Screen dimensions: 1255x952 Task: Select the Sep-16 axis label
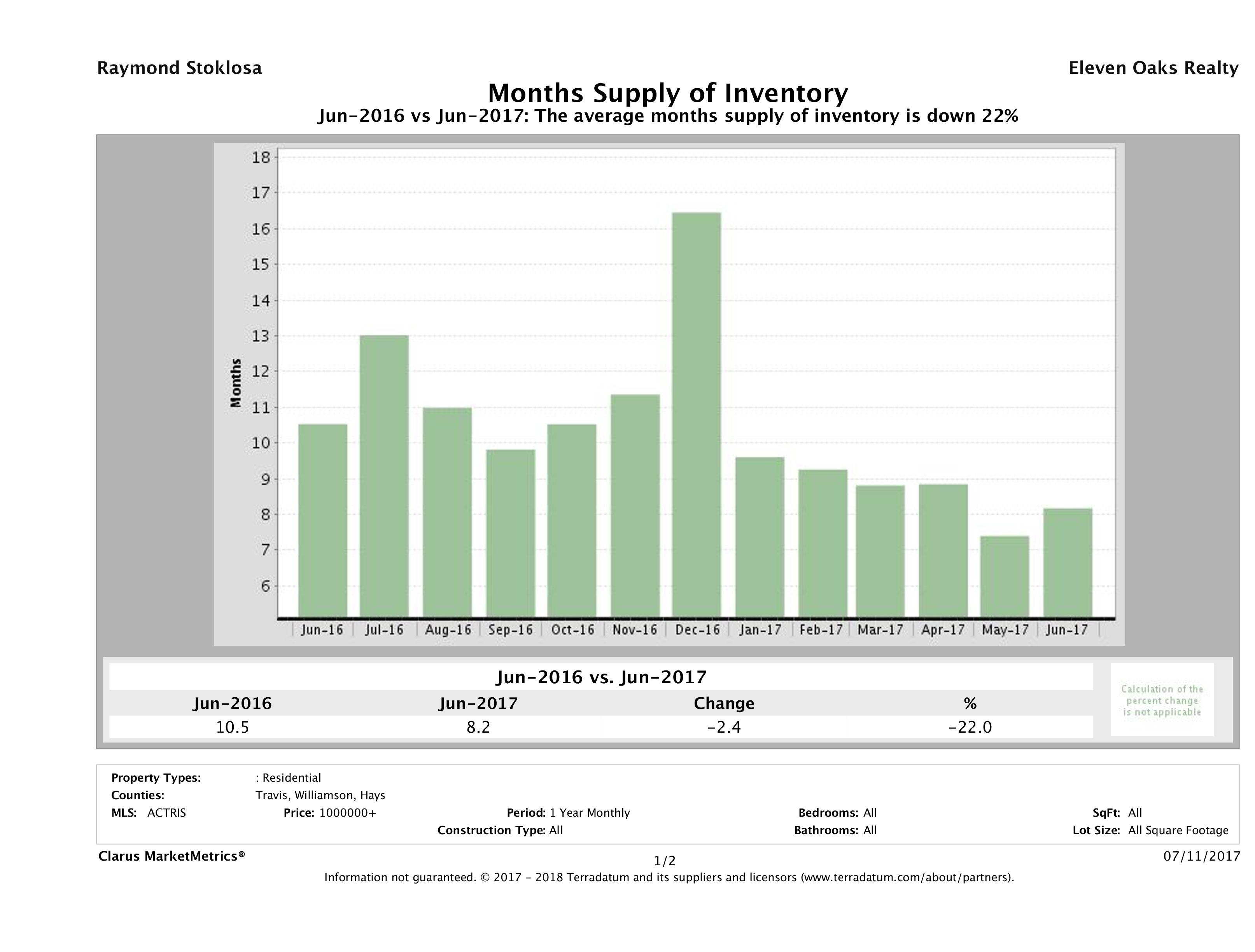tap(510, 630)
